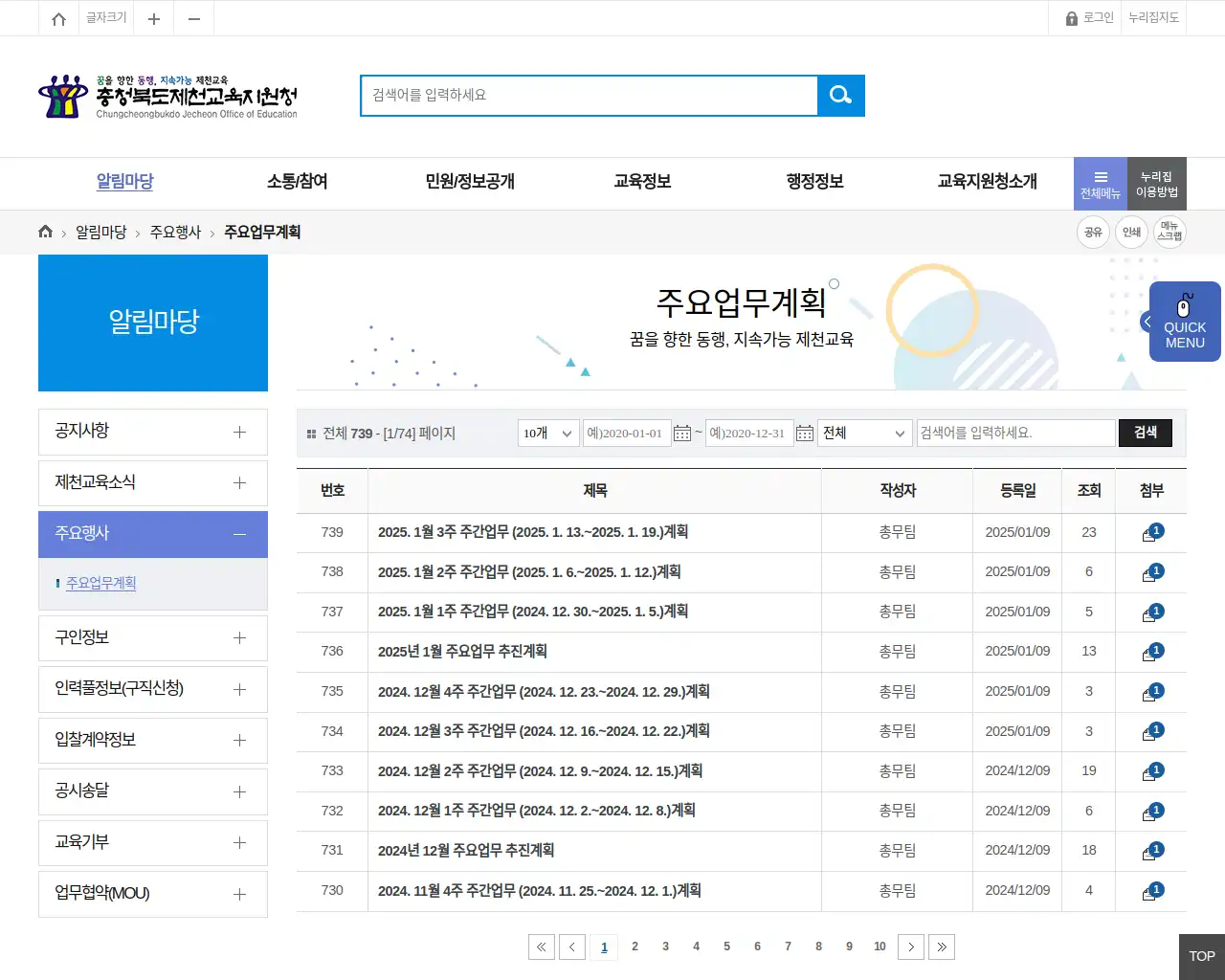Click the end date input field

[x=749, y=434]
